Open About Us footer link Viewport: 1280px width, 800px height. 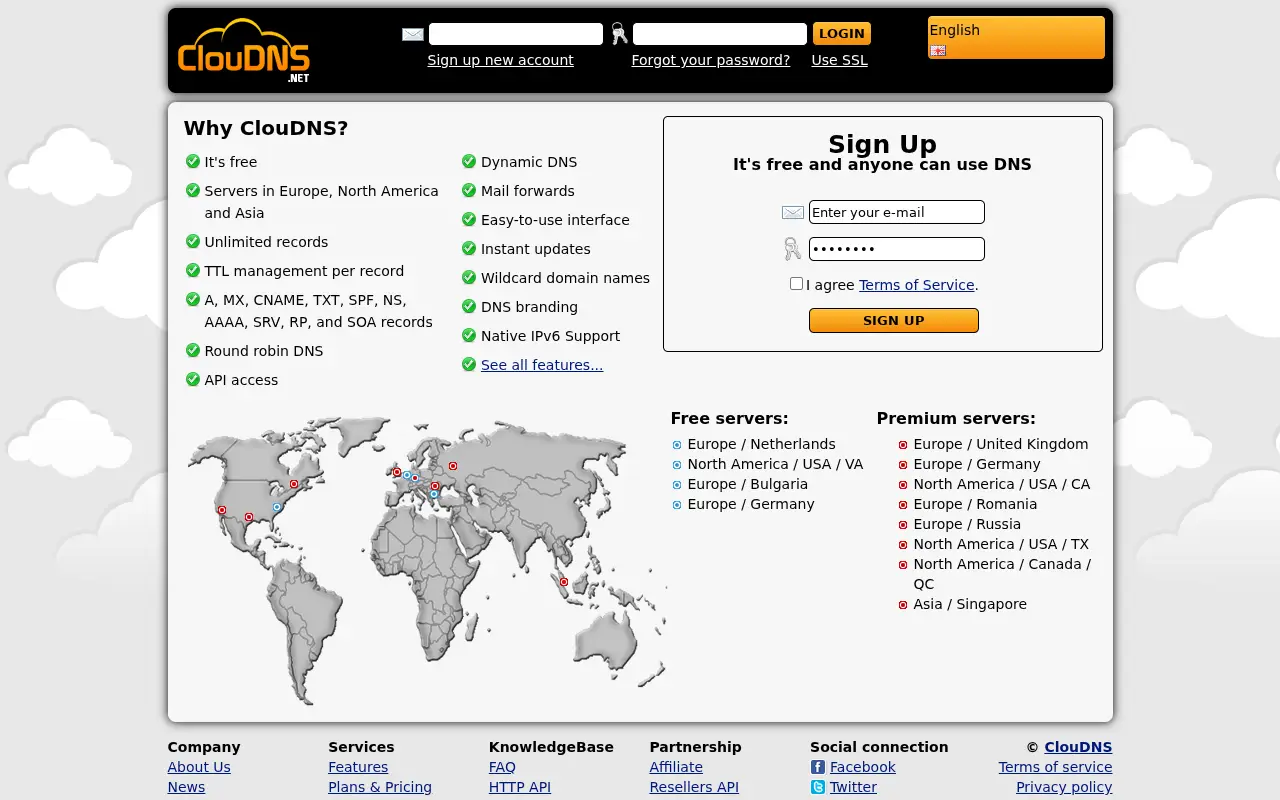point(199,767)
